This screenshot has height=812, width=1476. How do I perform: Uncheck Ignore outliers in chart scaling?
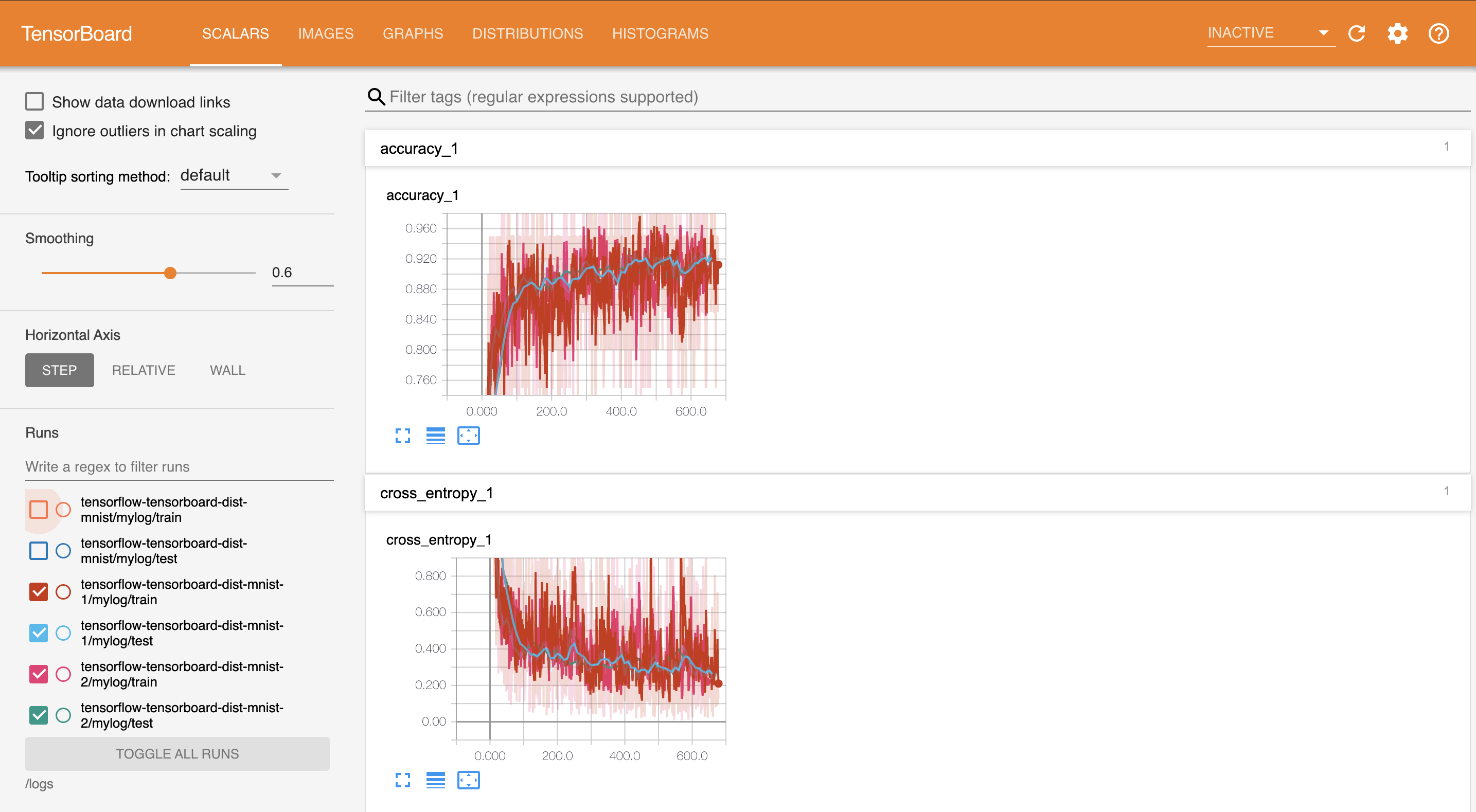(x=34, y=131)
